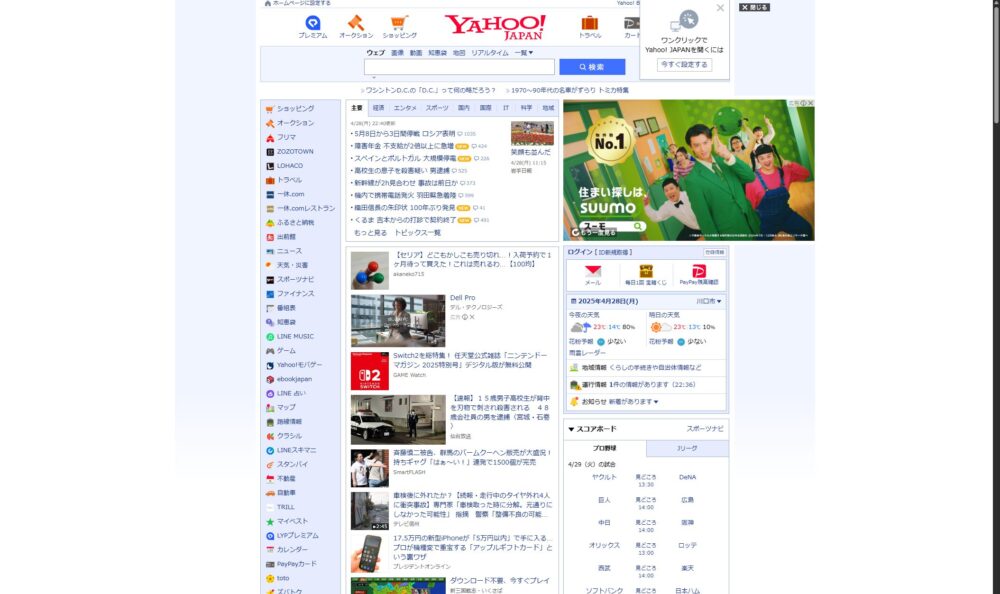This screenshot has width=1000, height=594.
Task: Open the police car article thumbnail
Action: [398, 419]
